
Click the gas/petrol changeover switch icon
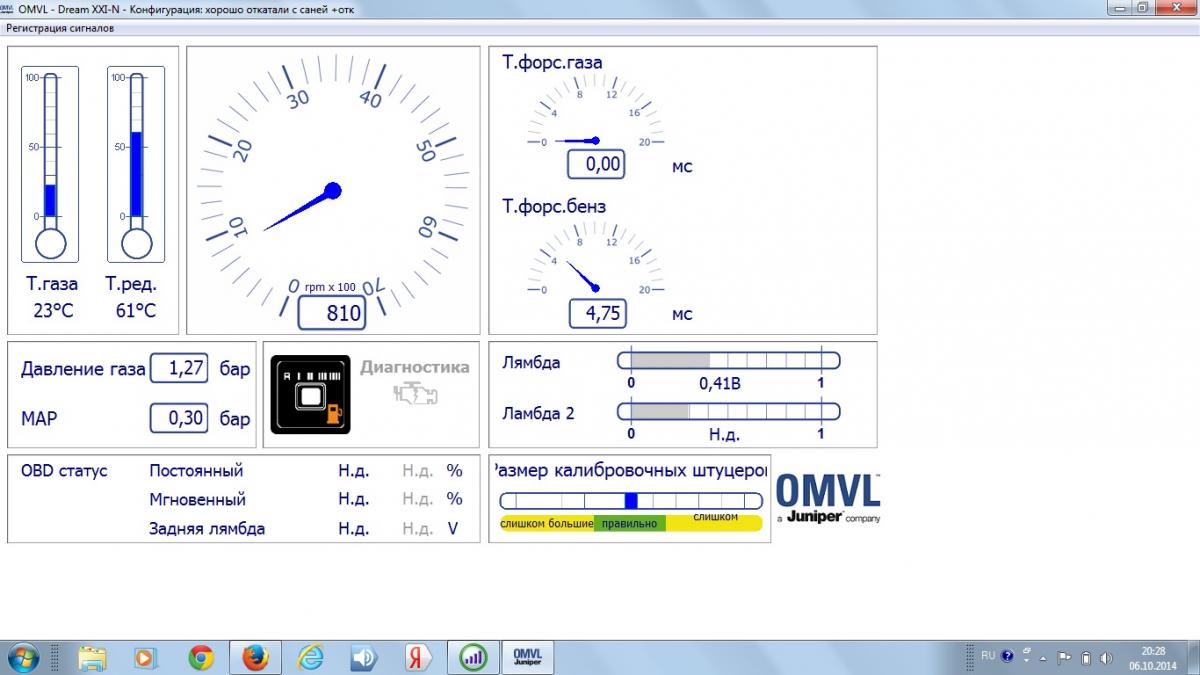tap(310, 394)
